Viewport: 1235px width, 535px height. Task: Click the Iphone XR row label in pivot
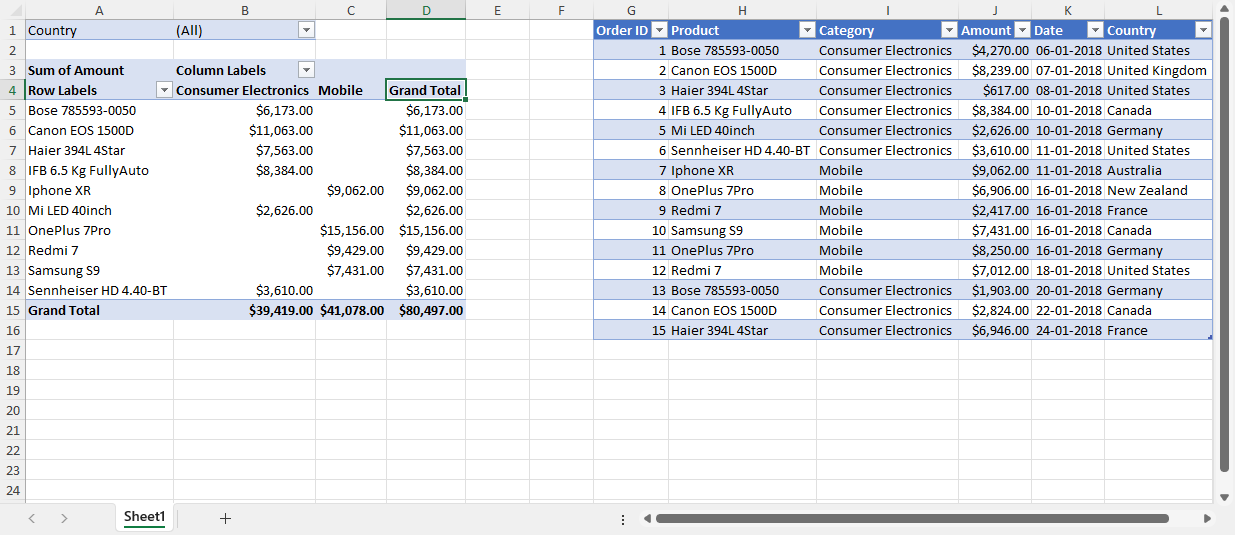click(x=99, y=190)
